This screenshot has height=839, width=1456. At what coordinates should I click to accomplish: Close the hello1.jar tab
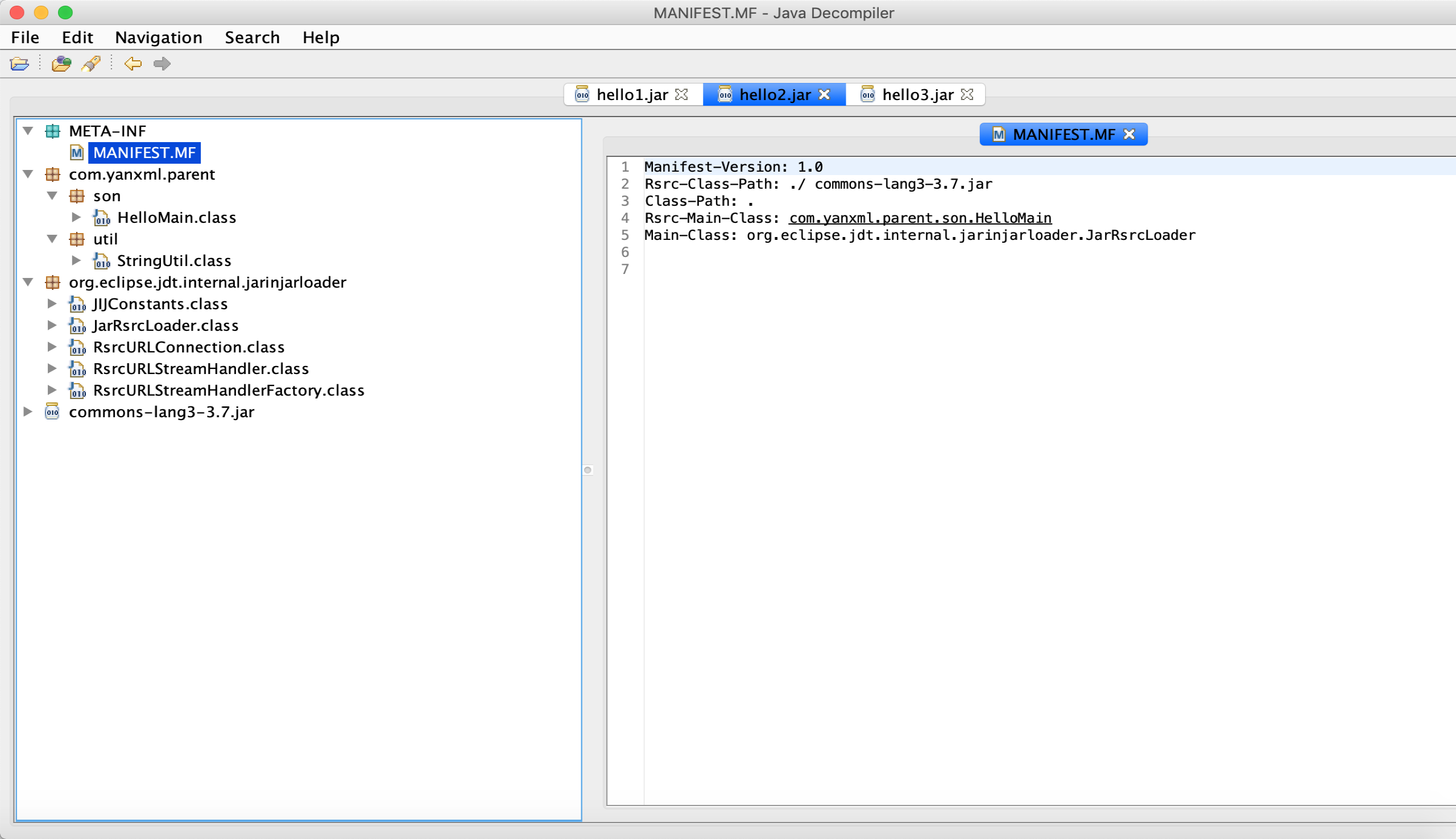682,94
